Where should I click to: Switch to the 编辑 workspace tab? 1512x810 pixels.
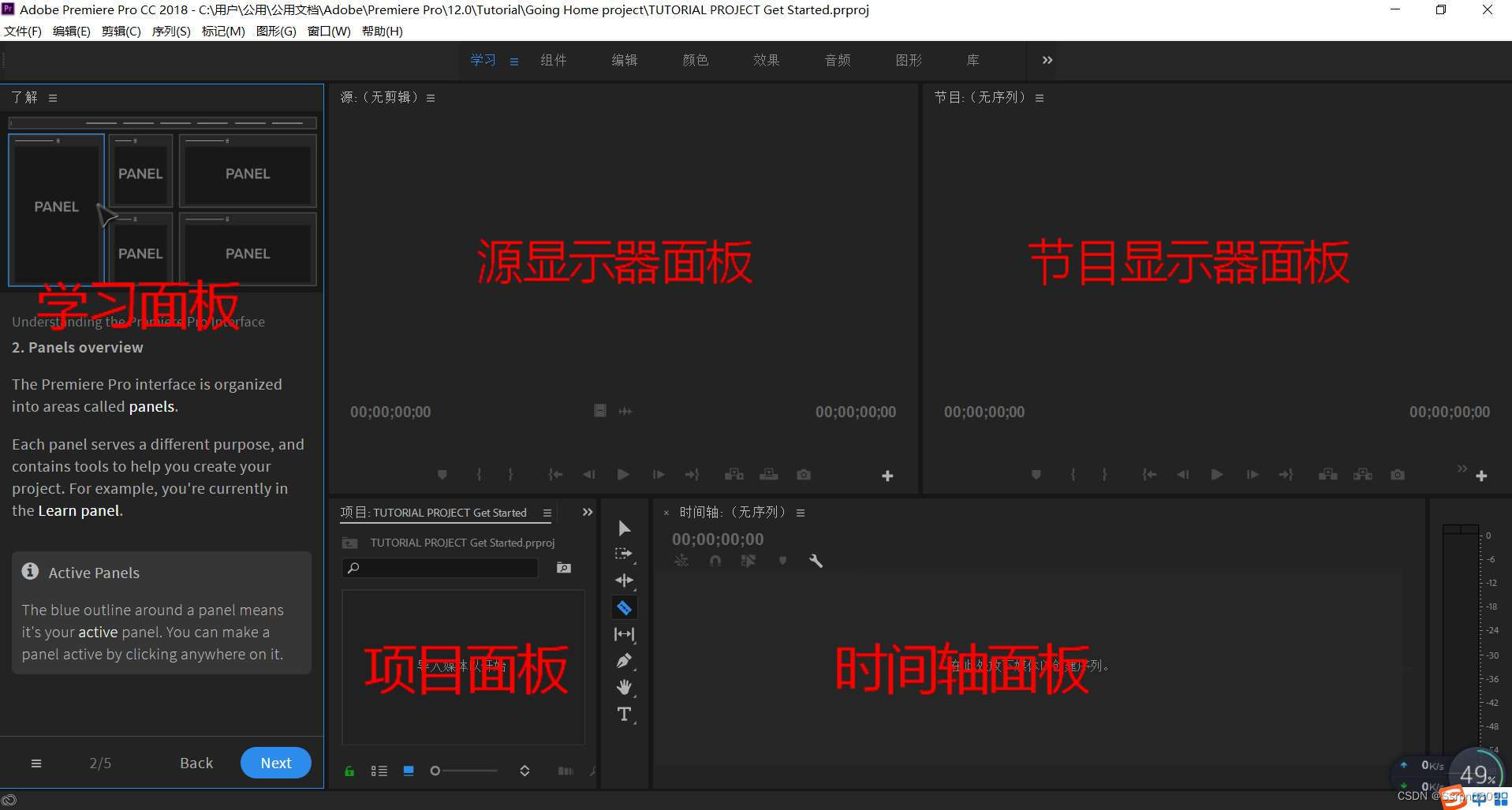625,60
